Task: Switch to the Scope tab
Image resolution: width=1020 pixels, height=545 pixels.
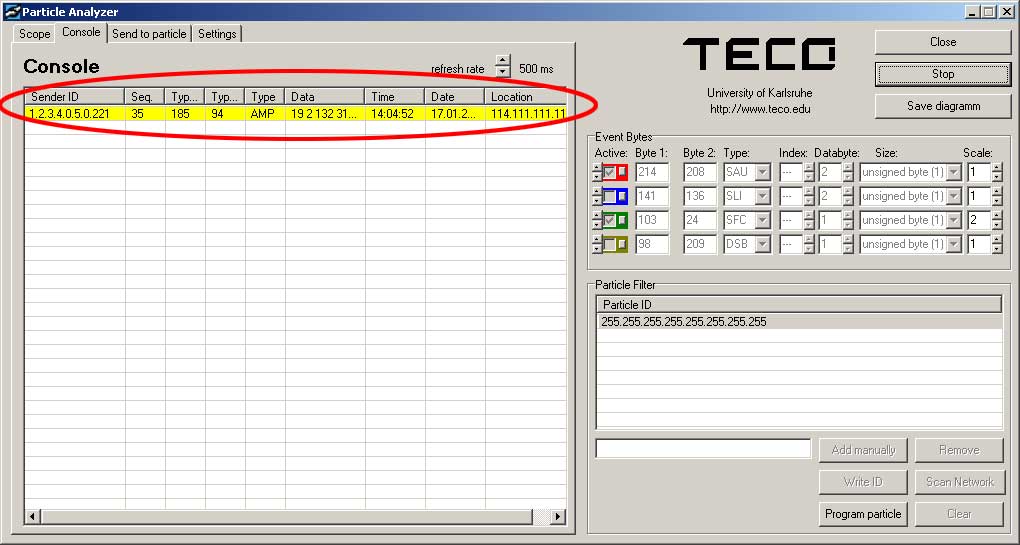Action: (x=35, y=34)
